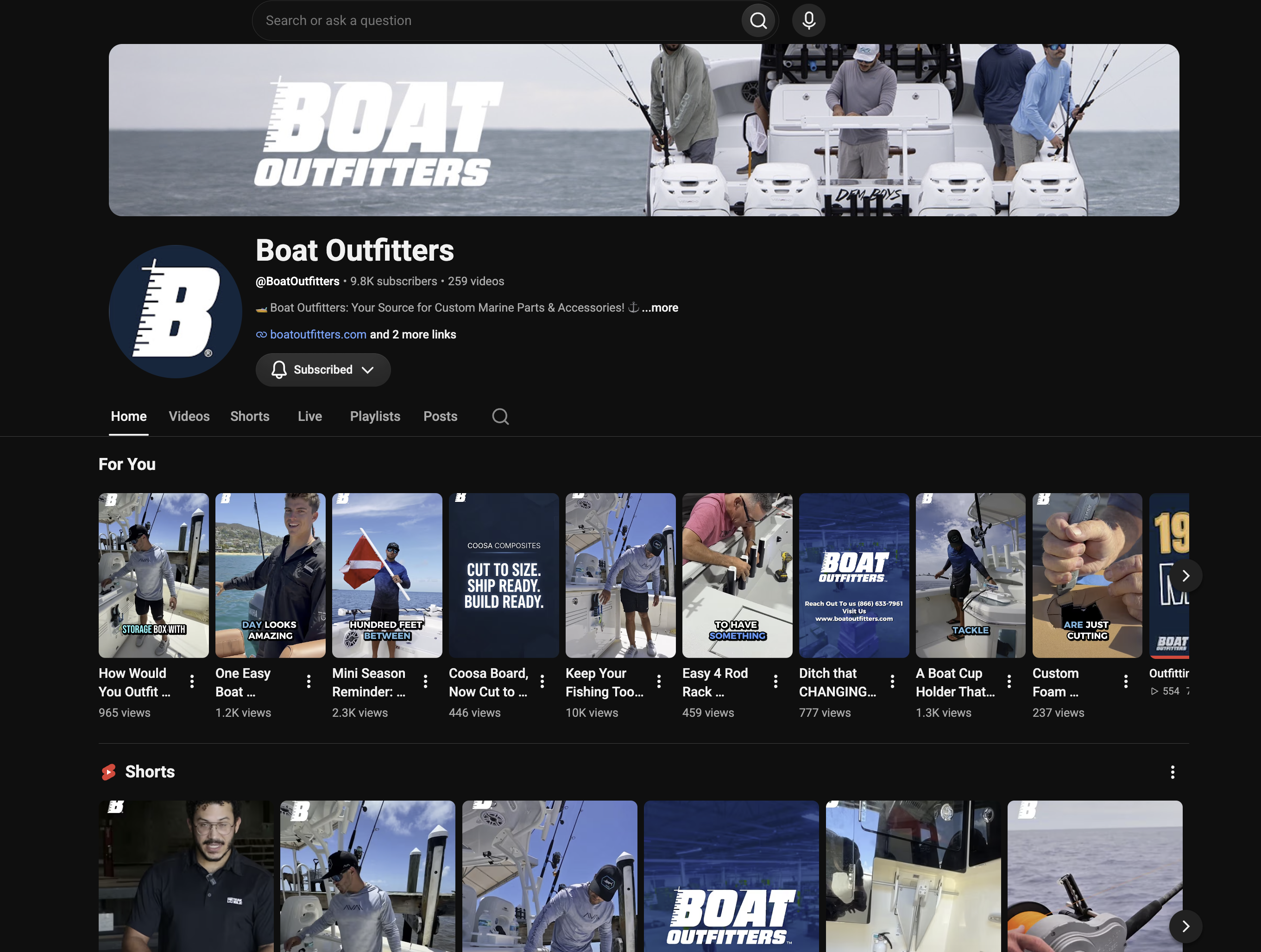Open options menu for One Easy Boat video
1261x952 pixels.
point(309,682)
